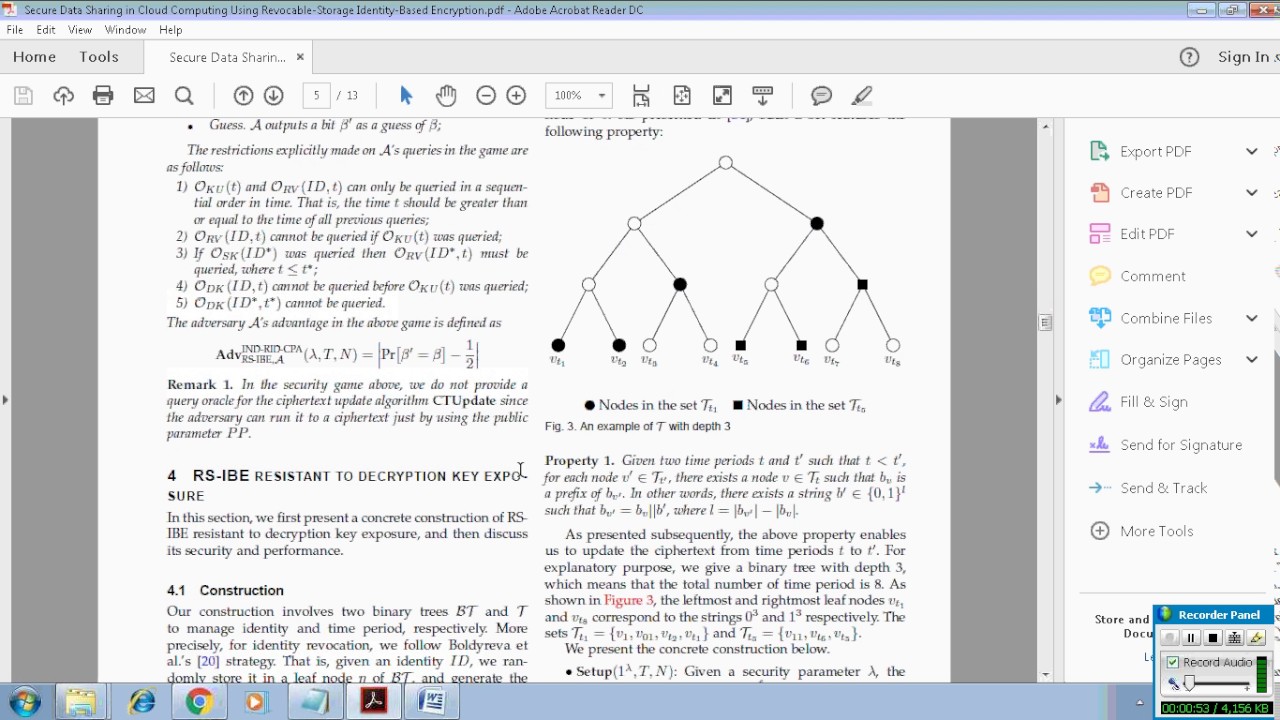1280x720 pixels.
Task: Close the Secure Data Sharing document tab
Action: (x=300, y=57)
